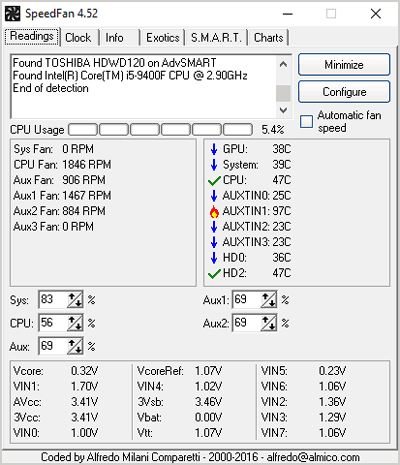Image resolution: width=400 pixels, height=465 pixels.
Task: Click the VIN3 1.29V voltage reading
Action: point(304,417)
